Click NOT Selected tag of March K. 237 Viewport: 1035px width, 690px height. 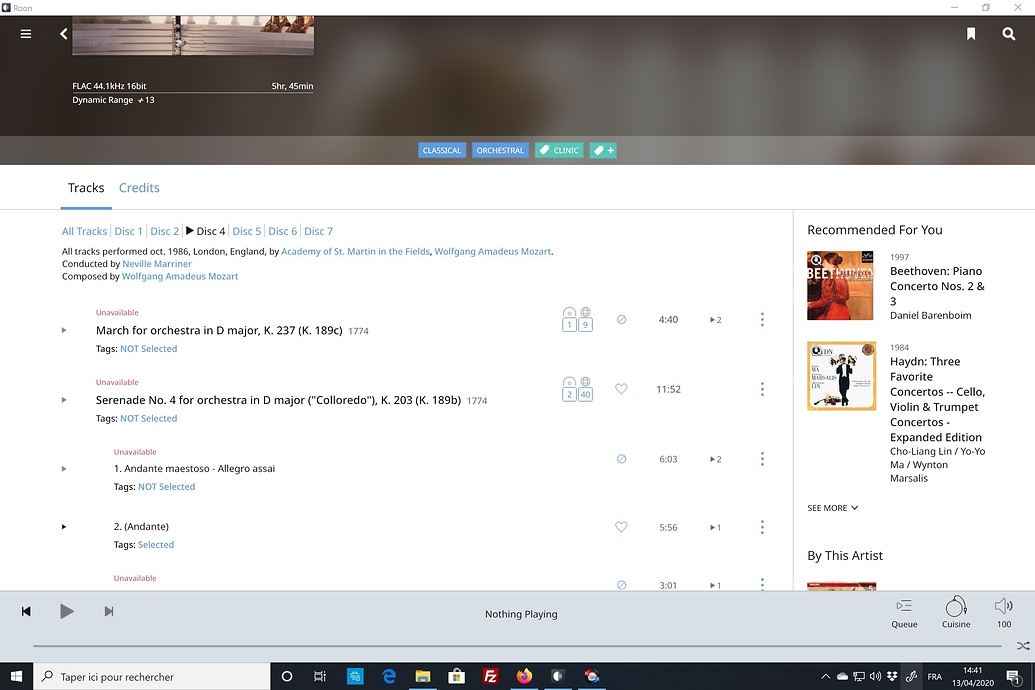[149, 349]
